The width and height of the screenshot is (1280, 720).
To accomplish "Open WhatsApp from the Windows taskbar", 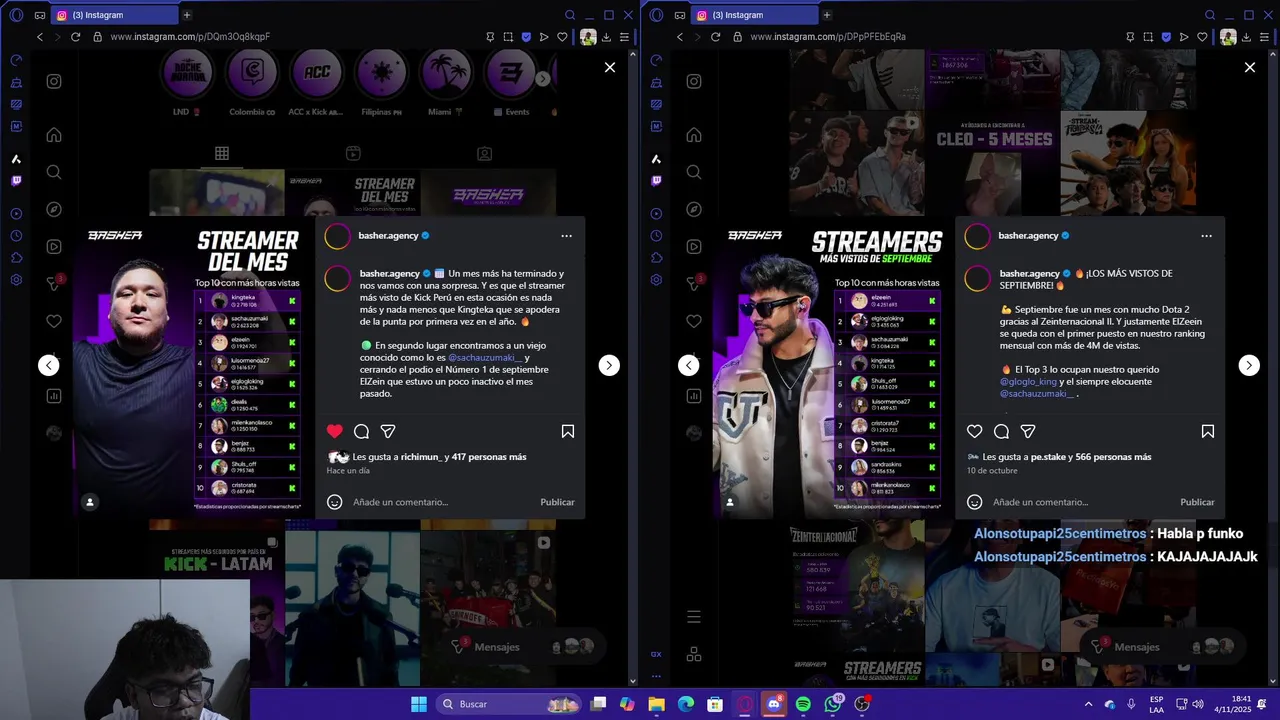I will click(833, 704).
